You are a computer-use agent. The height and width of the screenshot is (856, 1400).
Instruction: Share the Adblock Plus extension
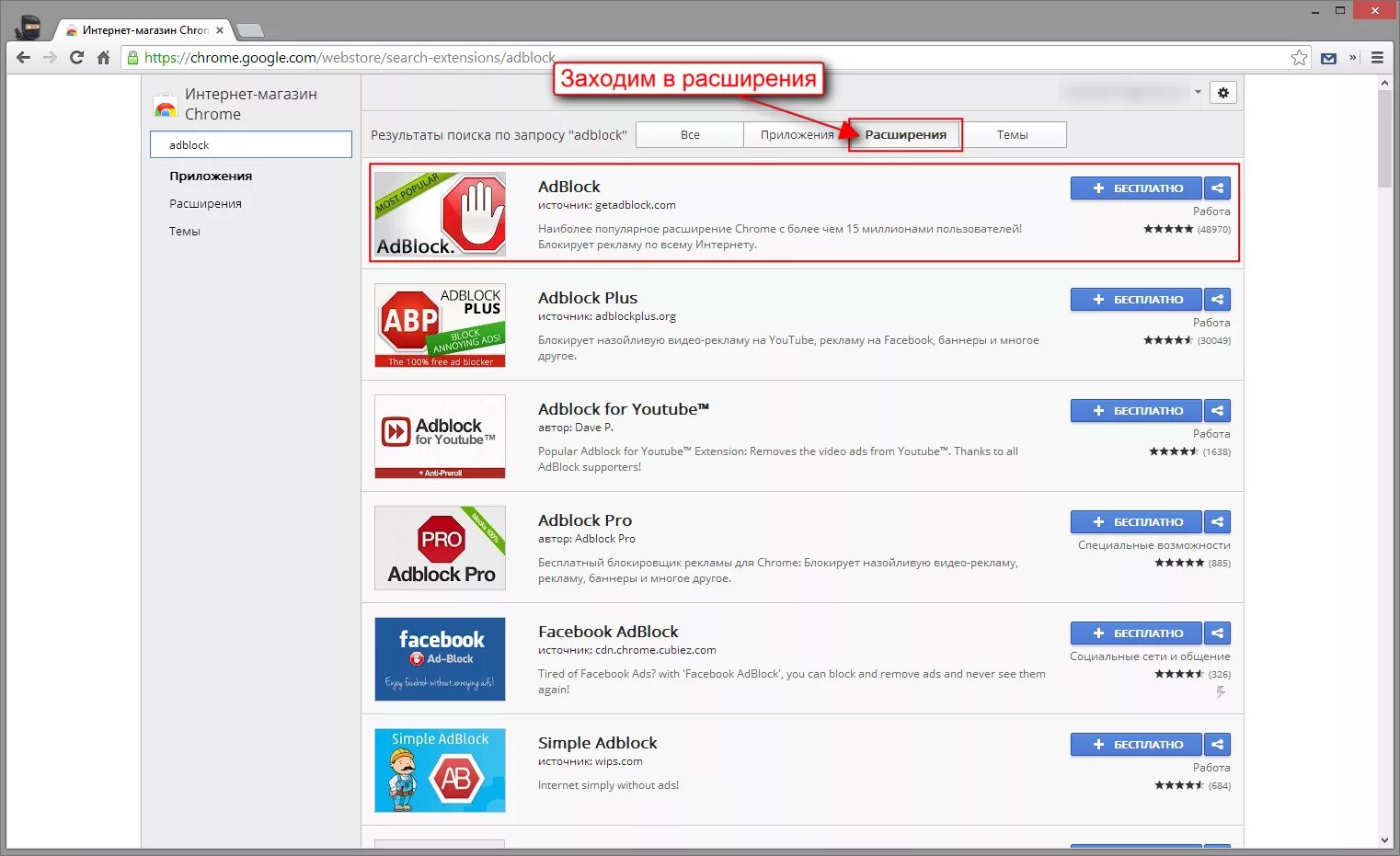[x=1217, y=300]
